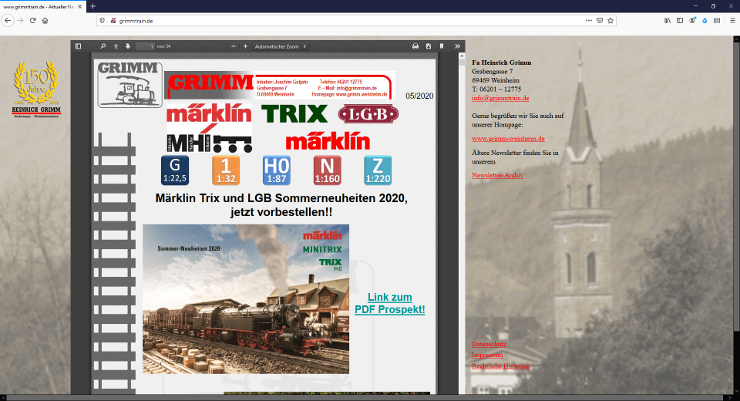Go to previous PDF page arrow
The image size is (740, 401).
pyautogui.click(x=116, y=46)
